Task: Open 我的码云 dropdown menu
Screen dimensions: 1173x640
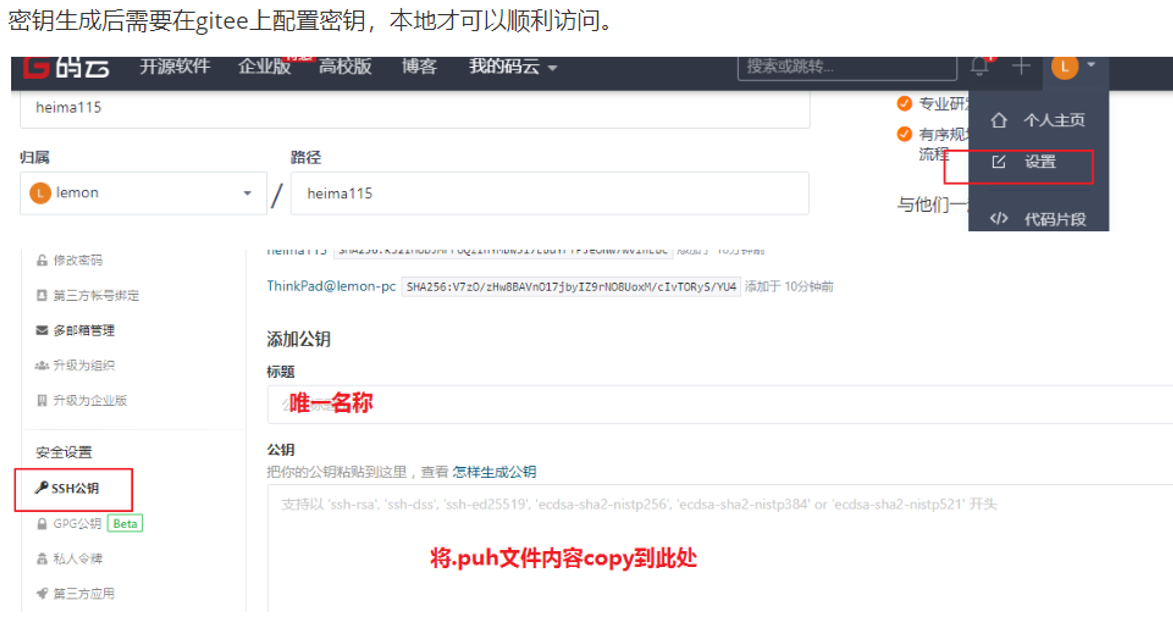Action: 512,67
